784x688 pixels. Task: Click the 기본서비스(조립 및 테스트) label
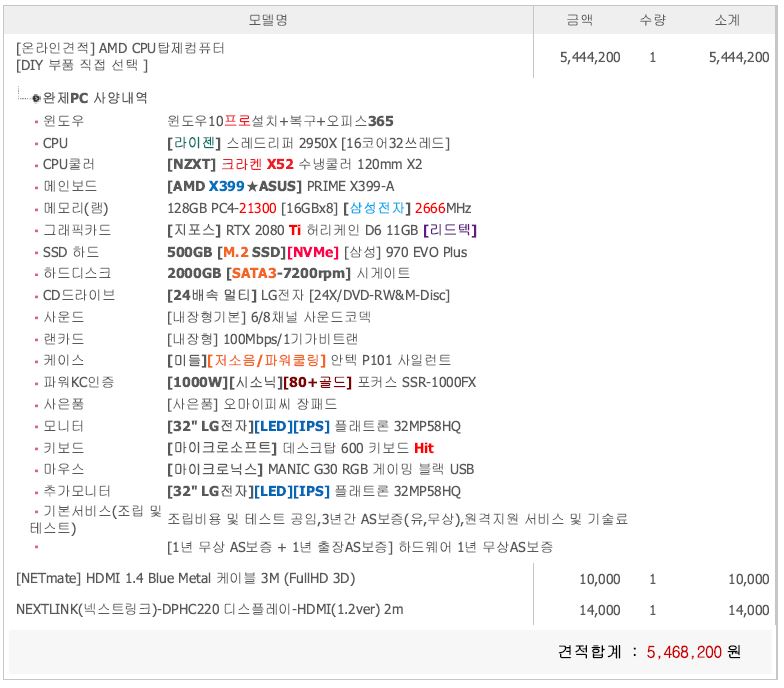point(96,519)
